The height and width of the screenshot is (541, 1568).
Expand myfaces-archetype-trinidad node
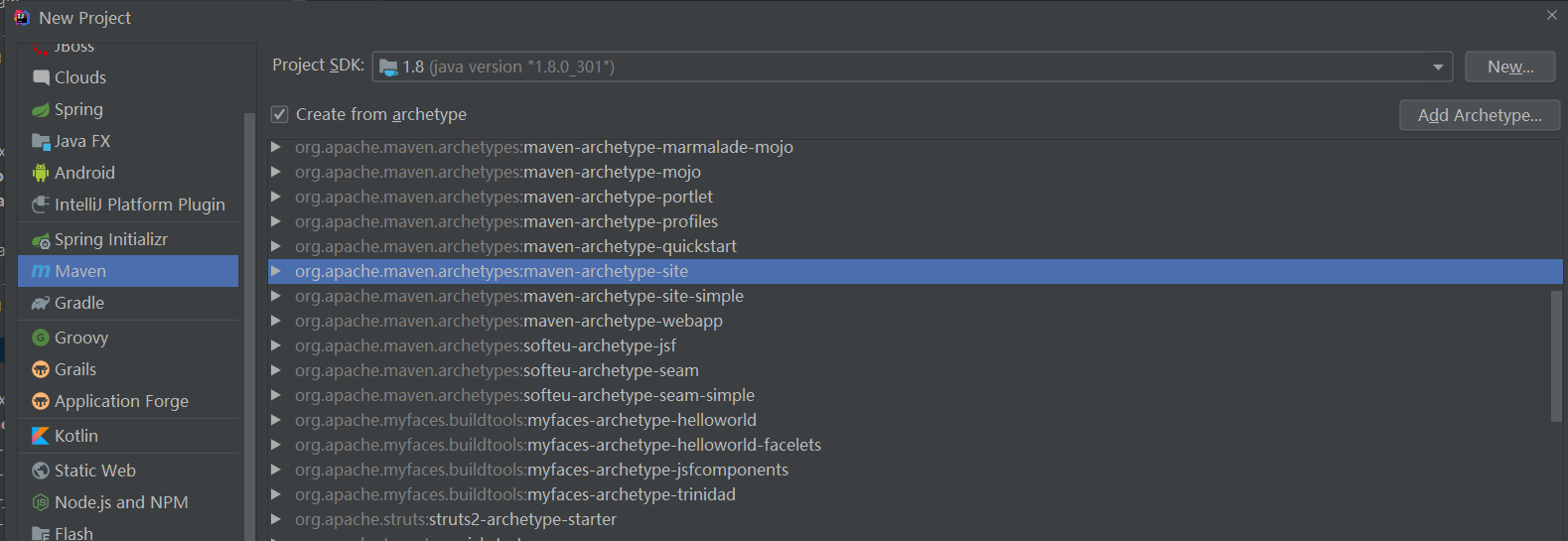point(276,494)
